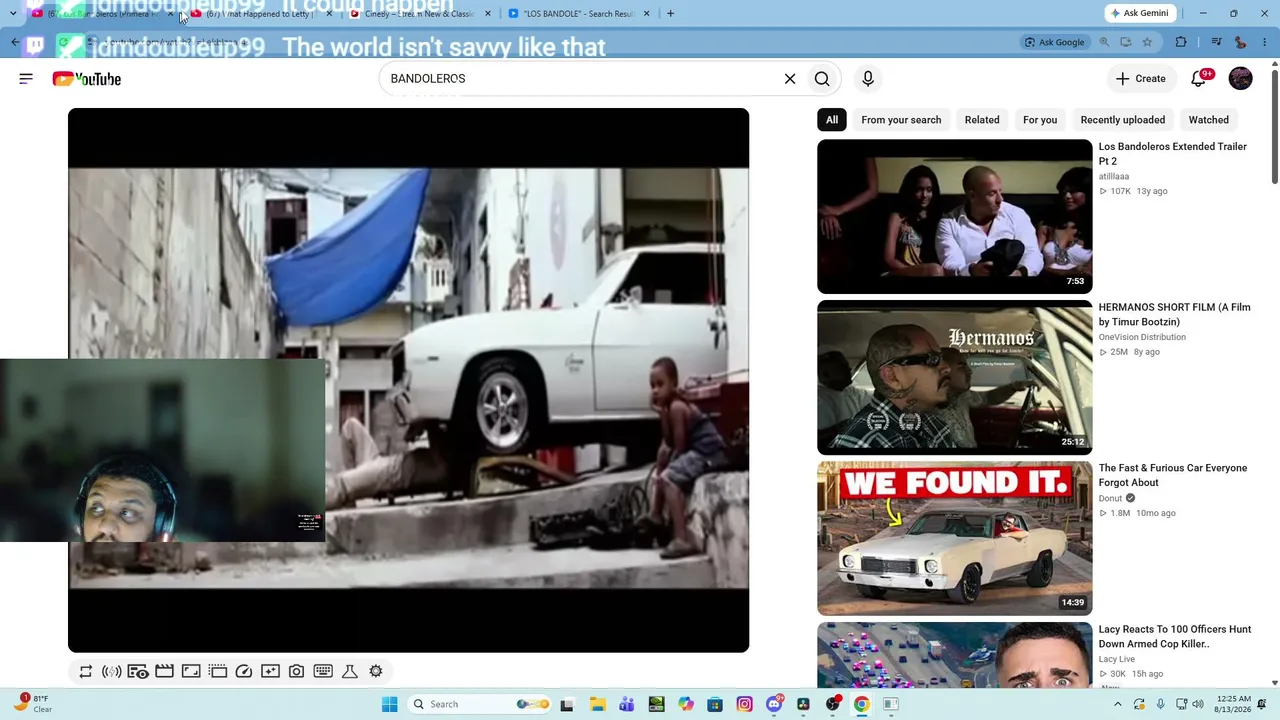The image size is (1280, 720).
Task: Click the eye-with-panel icon under the video
Action: pos(138,672)
